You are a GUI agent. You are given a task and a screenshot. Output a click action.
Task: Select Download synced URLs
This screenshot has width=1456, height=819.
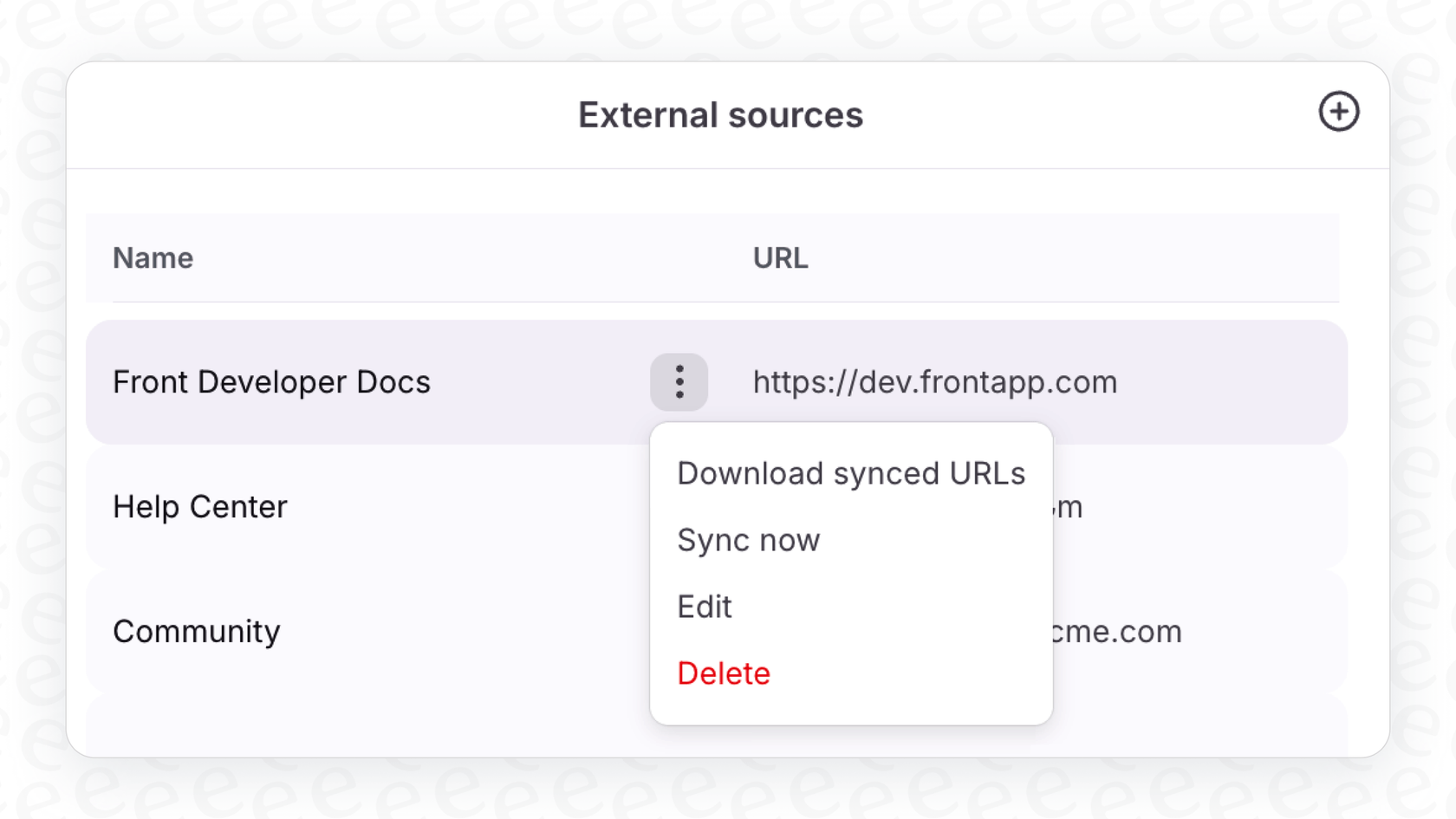coord(850,473)
